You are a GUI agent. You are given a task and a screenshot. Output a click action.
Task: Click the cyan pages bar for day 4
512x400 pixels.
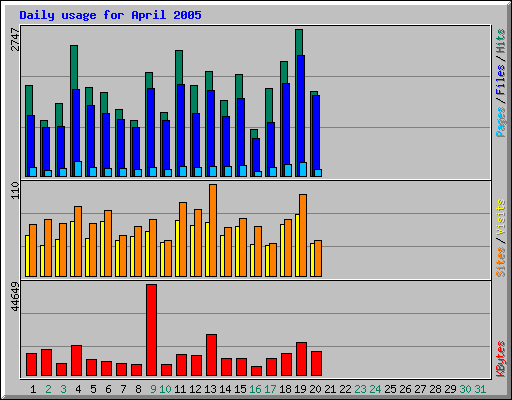pyautogui.click(x=78, y=169)
